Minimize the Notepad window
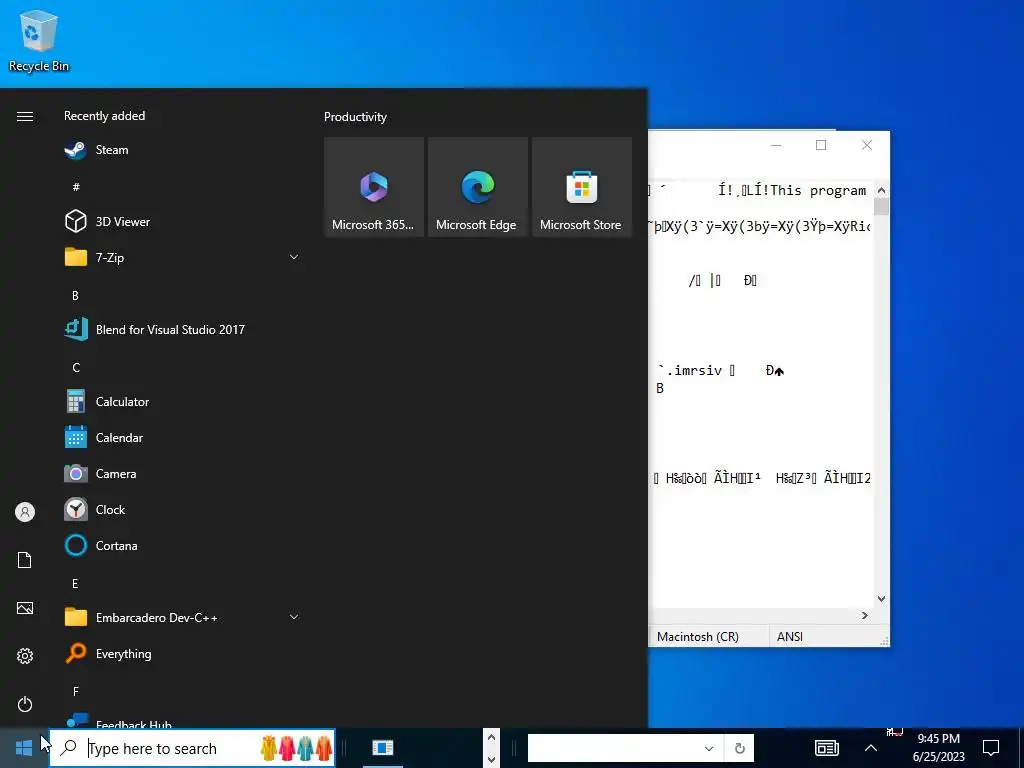The width and height of the screenshot is (1024, 768). pos(776,145)
